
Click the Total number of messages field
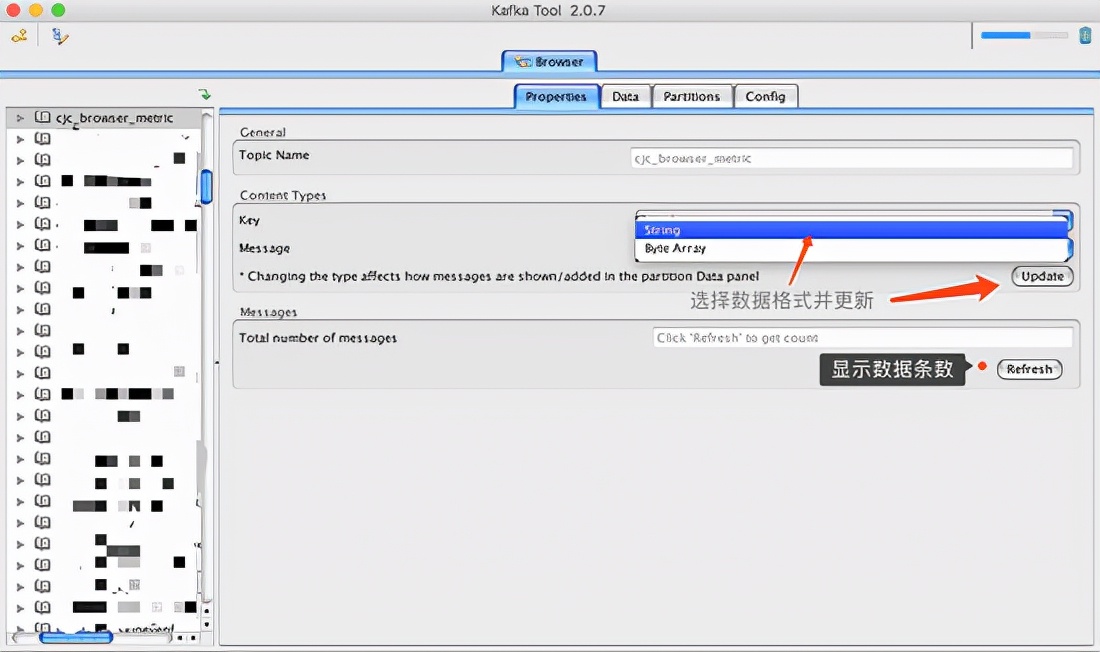[x=862, y=338]
